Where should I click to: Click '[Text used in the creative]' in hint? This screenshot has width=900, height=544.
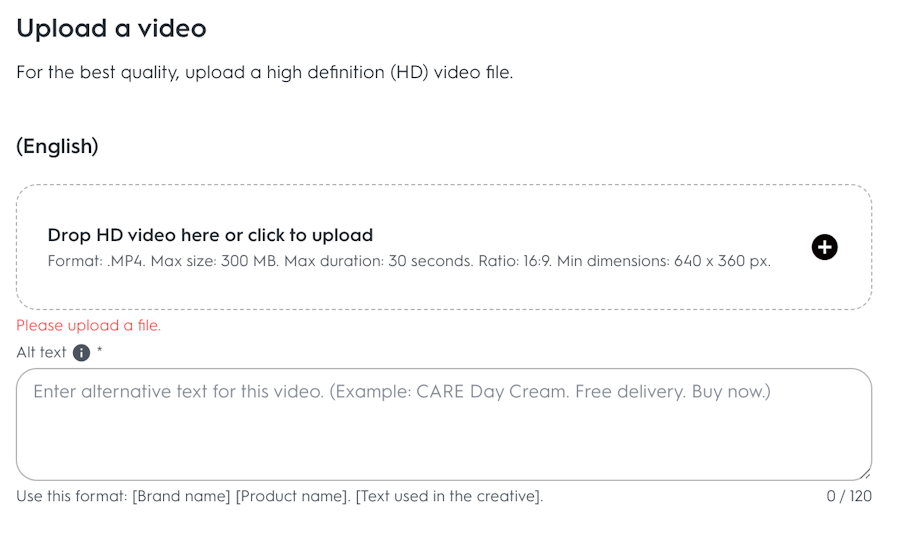click(449, 496)
